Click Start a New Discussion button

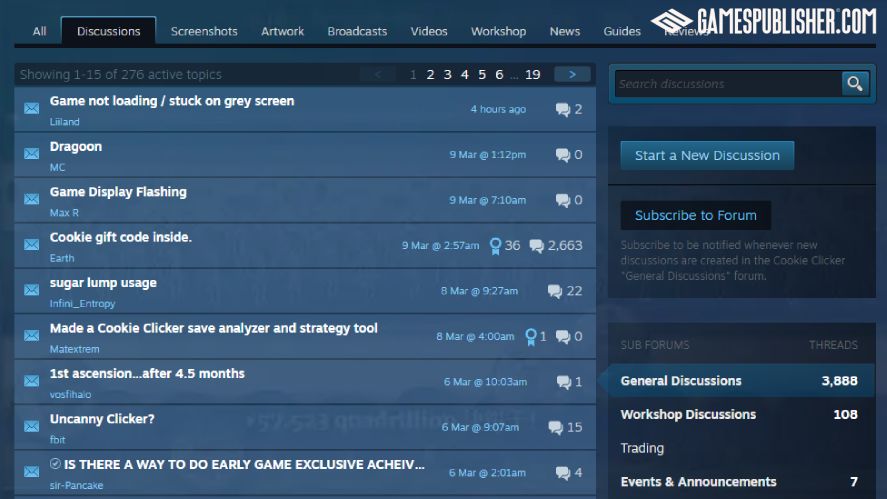point(707,156)
